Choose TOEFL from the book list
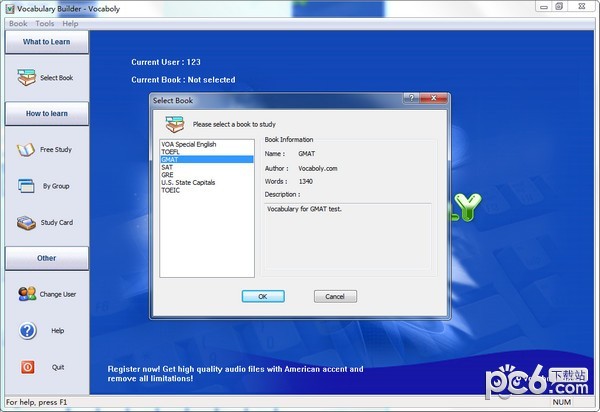This screenshot has height=412, width=600. (x=172, y=152)
